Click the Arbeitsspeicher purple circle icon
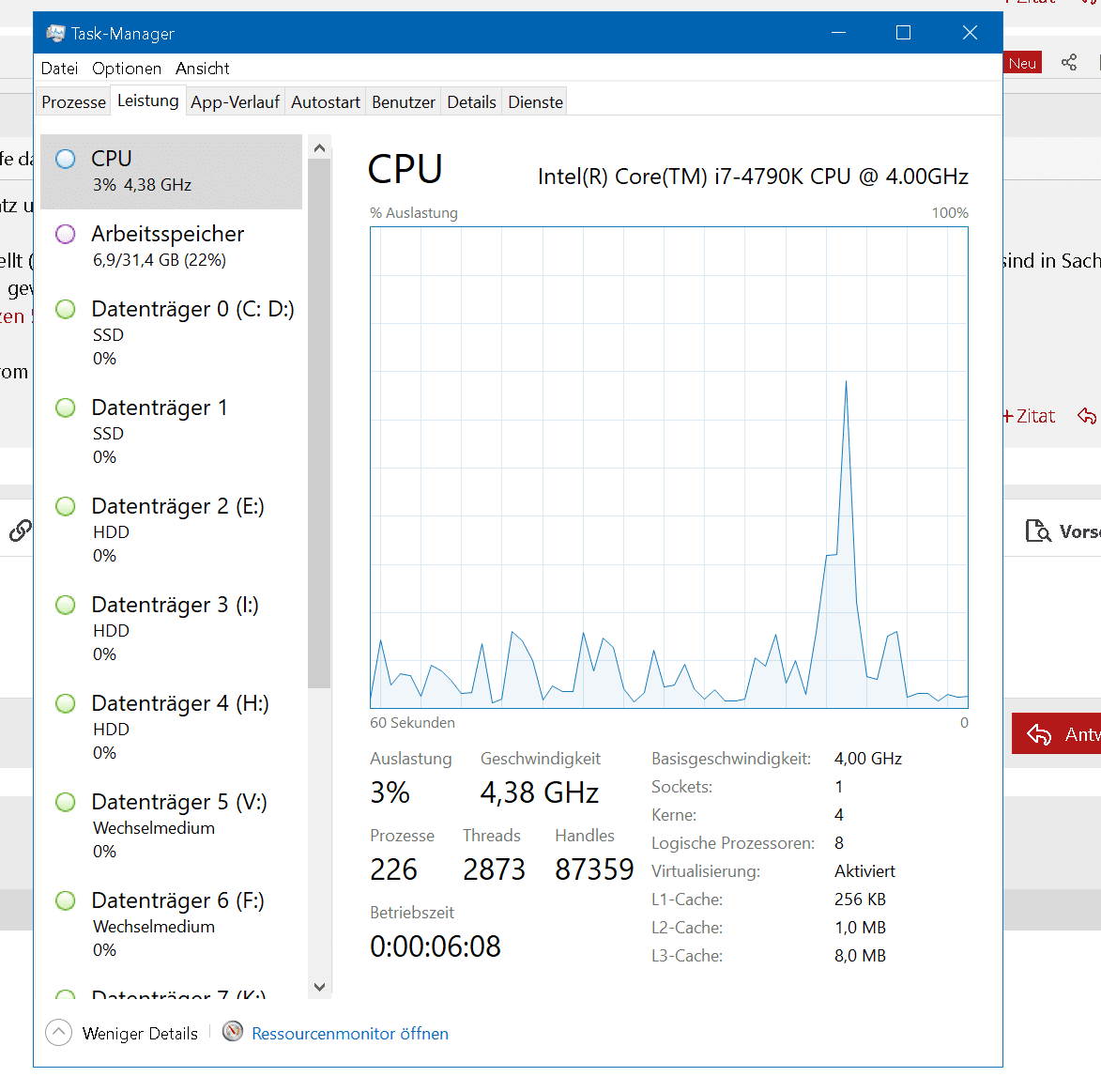Image resolution: width=1101 pixels, height=1092 pixels. [66, 234]
